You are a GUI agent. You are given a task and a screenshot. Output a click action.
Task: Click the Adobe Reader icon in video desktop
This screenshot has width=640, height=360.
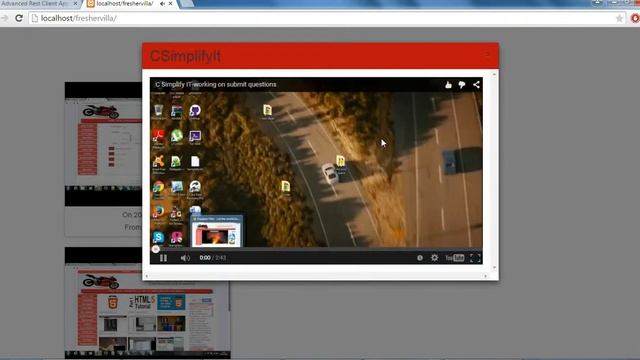158,137
